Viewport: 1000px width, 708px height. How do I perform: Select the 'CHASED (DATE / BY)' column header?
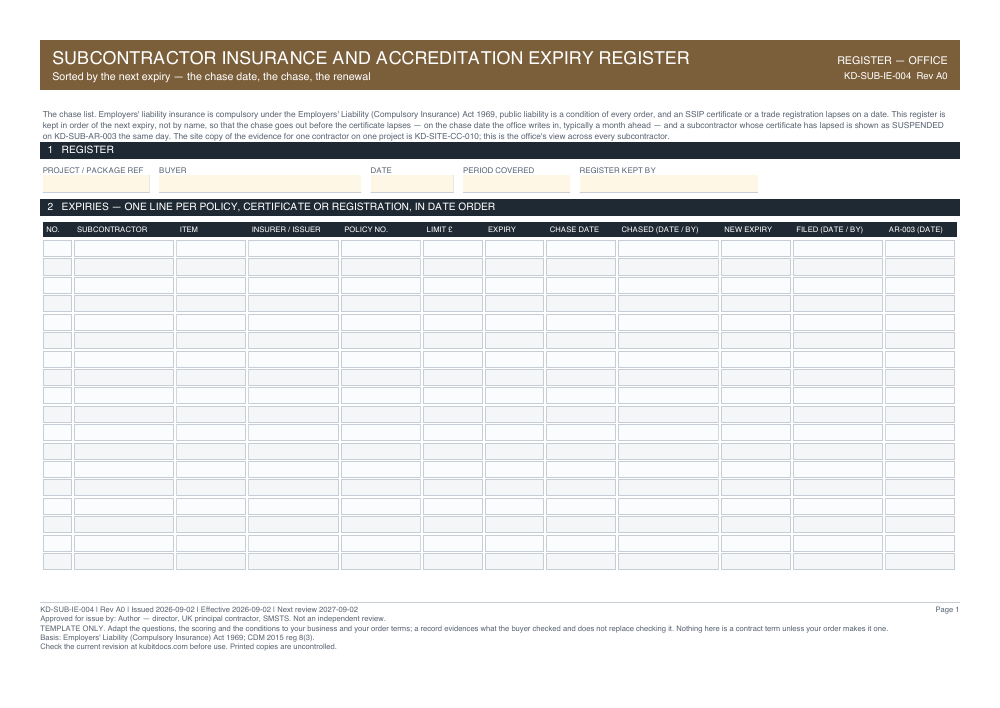pyautogui.click(x=659, y=230)
